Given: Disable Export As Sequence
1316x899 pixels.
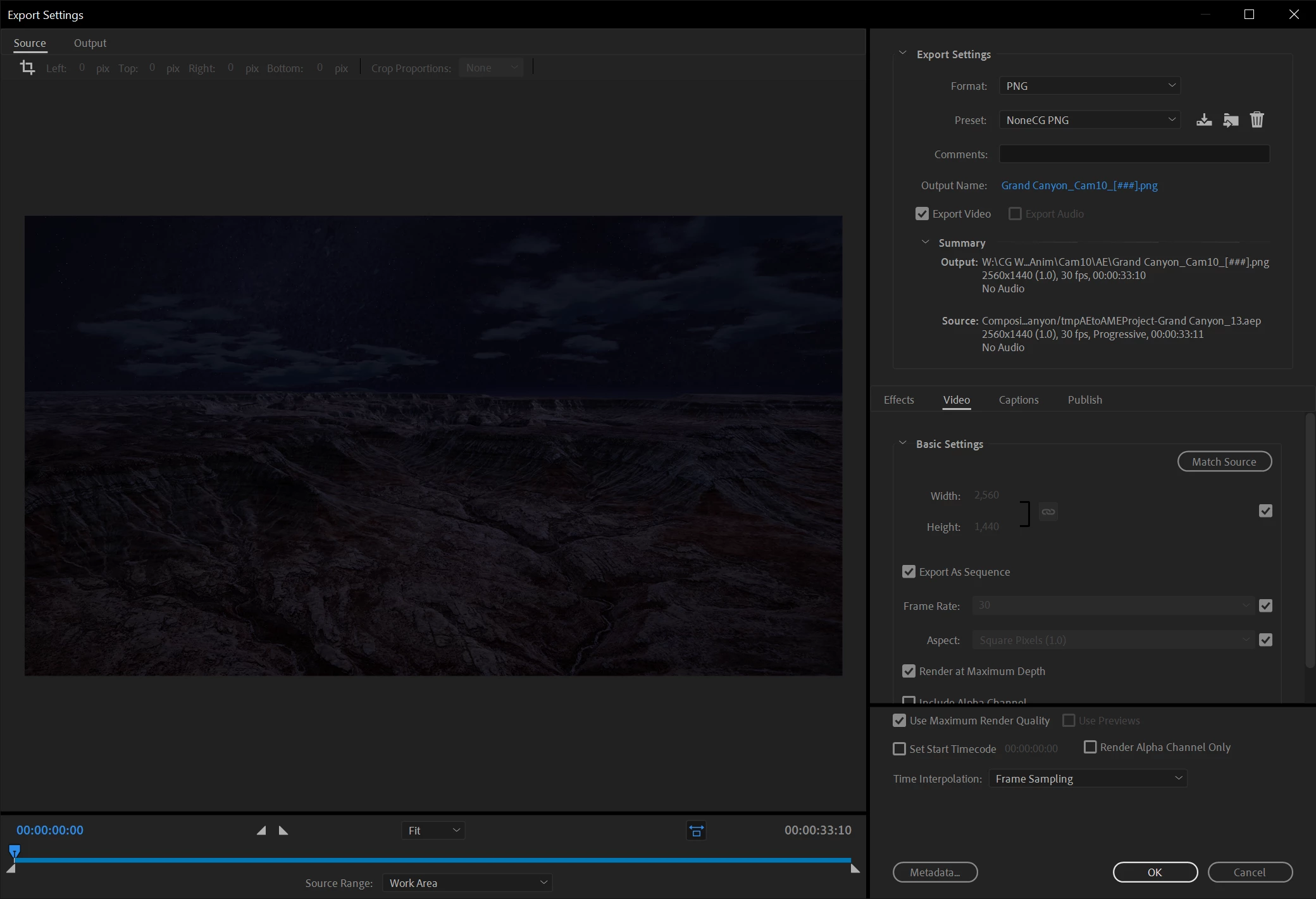Looking at the screenshot, I should click(909, 572).
